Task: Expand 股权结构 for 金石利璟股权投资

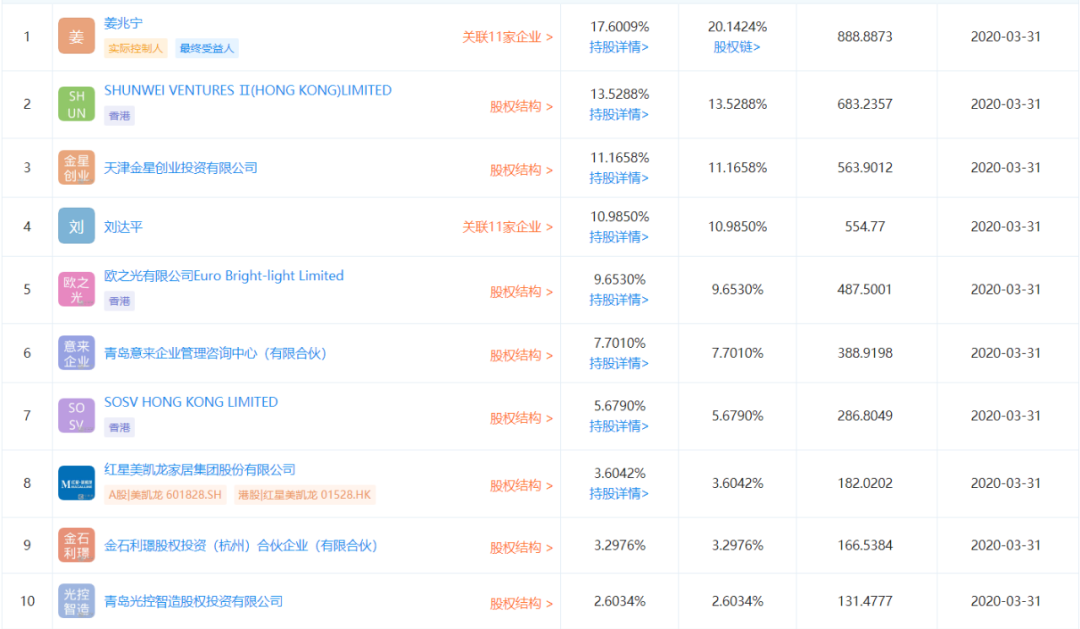Action: (x=521, y=547)
